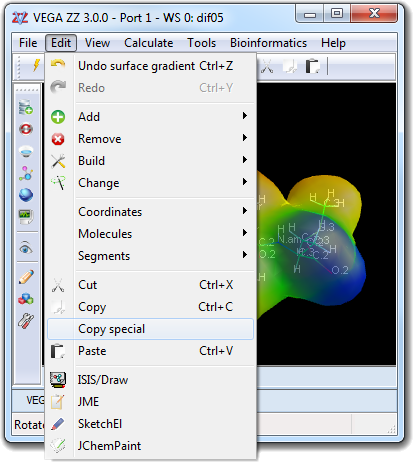Expand the Add submenu arrow
Screen dimensions: 413x462
[245, 116]
